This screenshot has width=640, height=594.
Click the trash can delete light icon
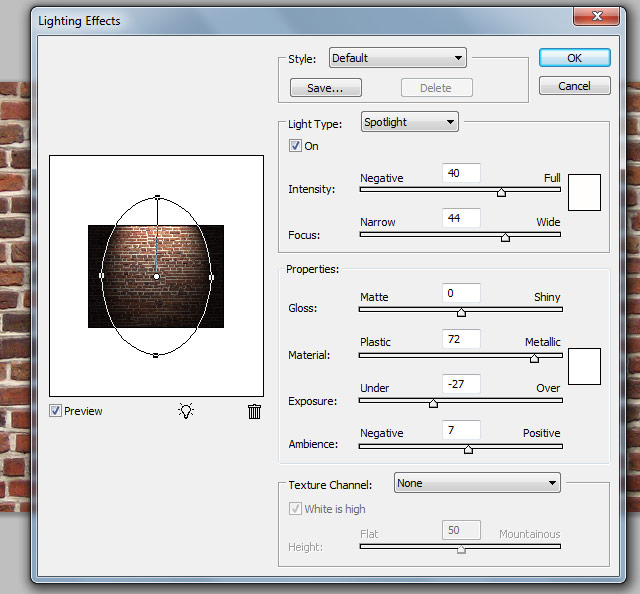click(x=254, y=412)
